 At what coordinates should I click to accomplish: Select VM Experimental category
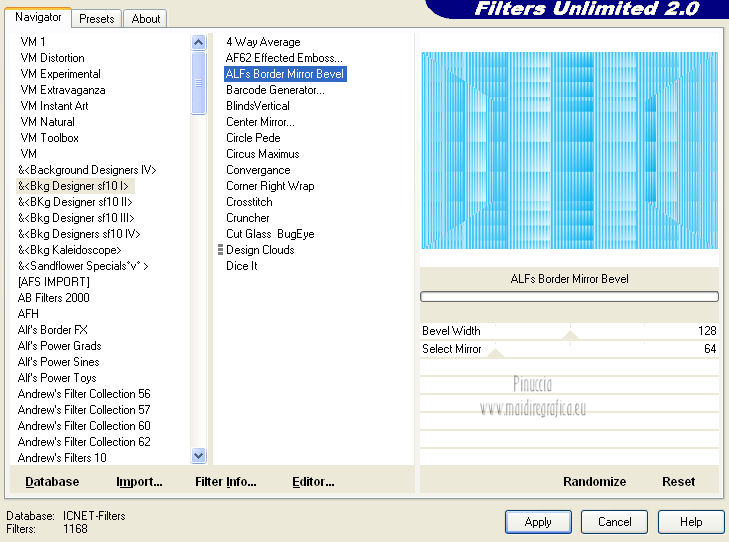pyautogui.click(x=60, y=74)
